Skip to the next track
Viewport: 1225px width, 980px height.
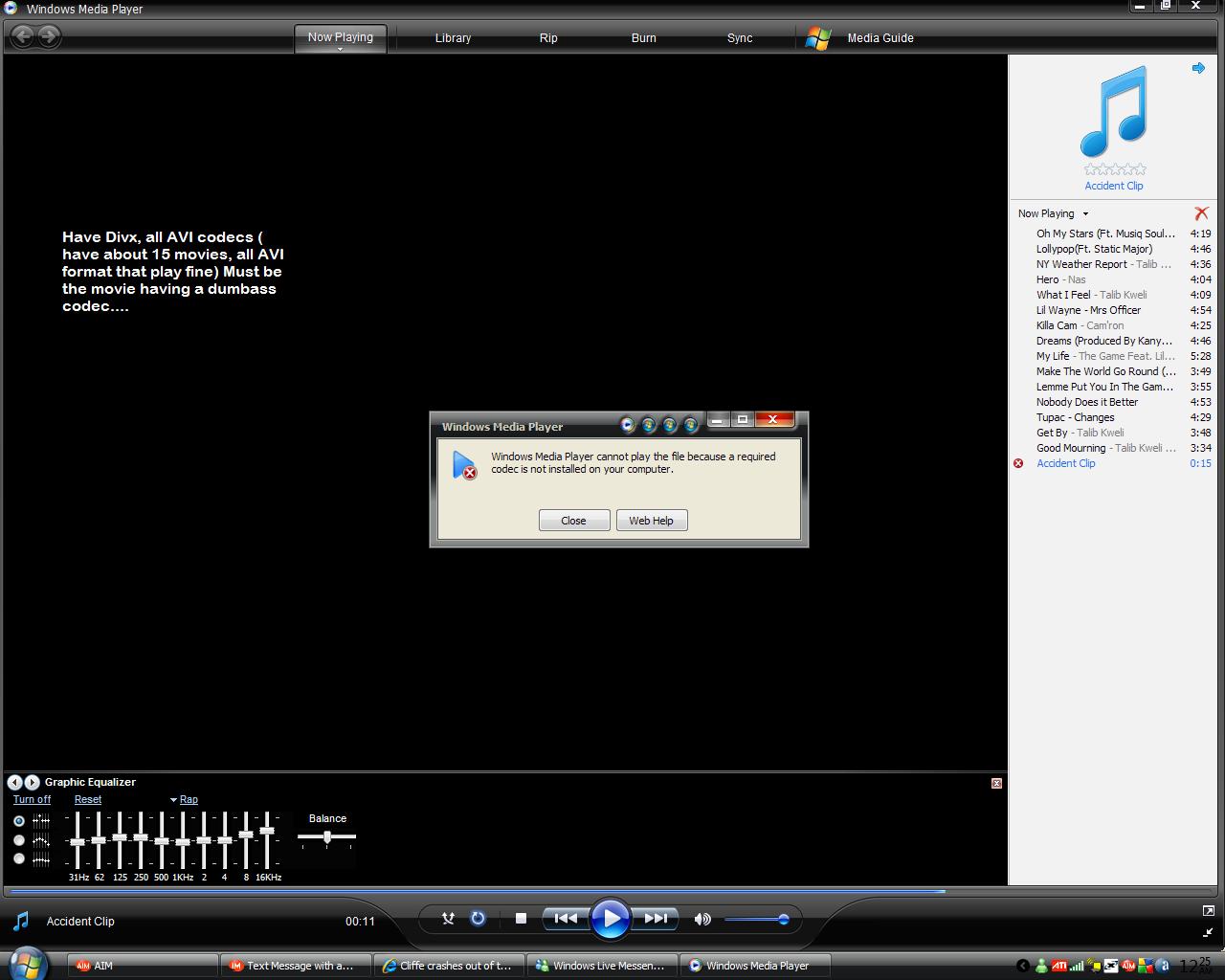(656, 919)
